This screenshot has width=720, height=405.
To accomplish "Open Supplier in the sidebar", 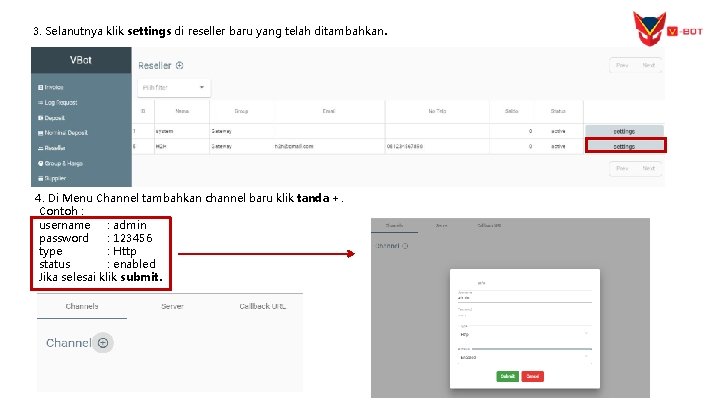I will [x=52, y=178].
